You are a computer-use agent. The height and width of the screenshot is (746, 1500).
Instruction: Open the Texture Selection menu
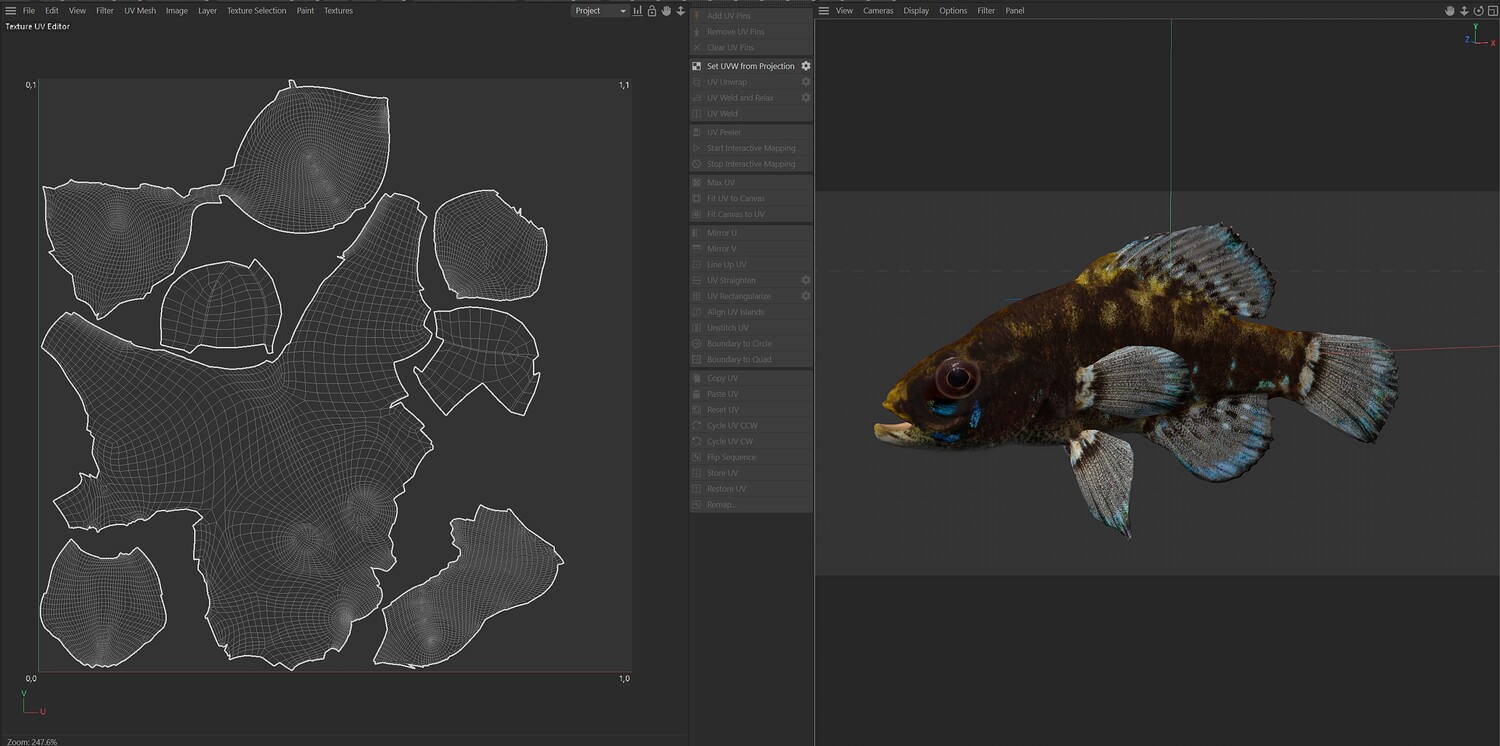tap(256, 11)
